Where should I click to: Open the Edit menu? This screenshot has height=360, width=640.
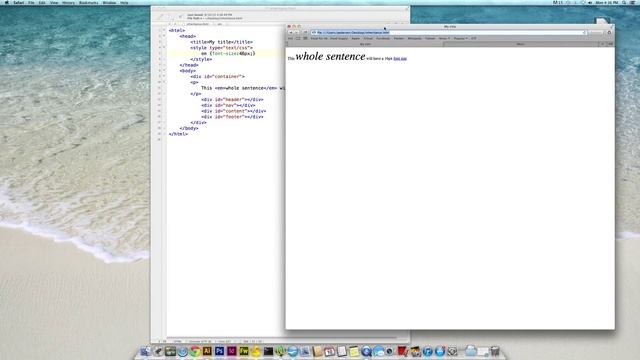coord(42,2)
